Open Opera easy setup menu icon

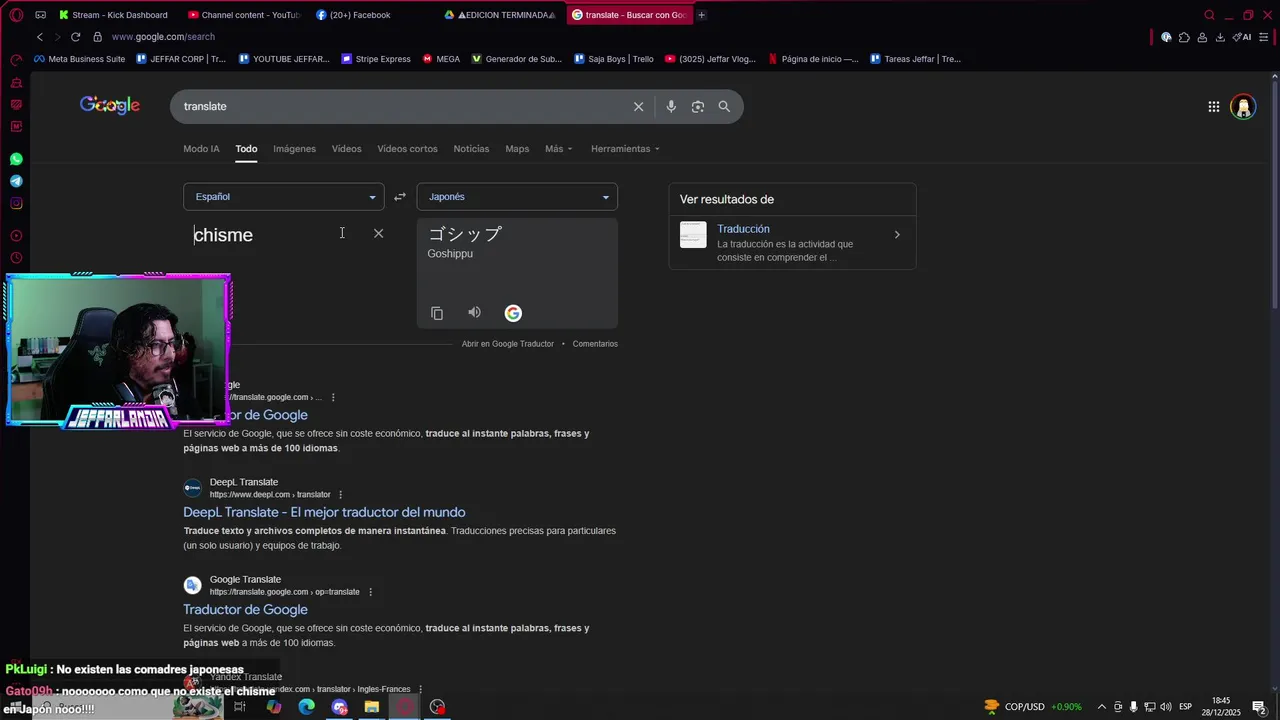(x=1264, y=37)
